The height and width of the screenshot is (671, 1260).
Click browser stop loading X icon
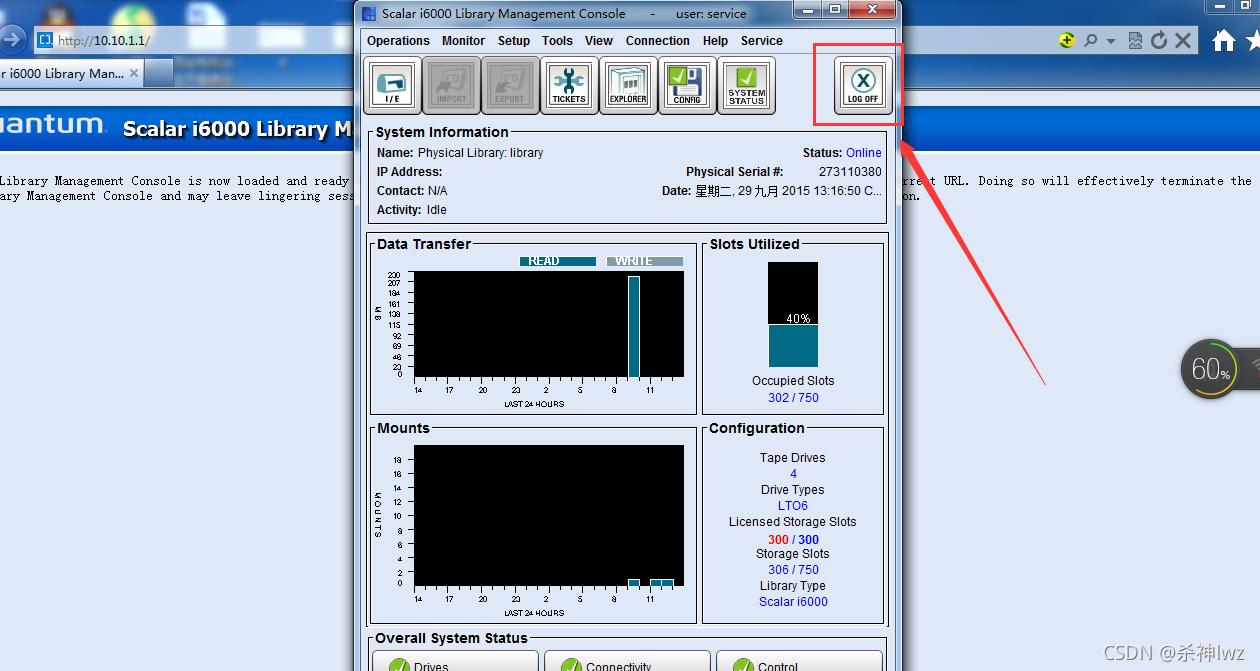(x=1183, y=40)
